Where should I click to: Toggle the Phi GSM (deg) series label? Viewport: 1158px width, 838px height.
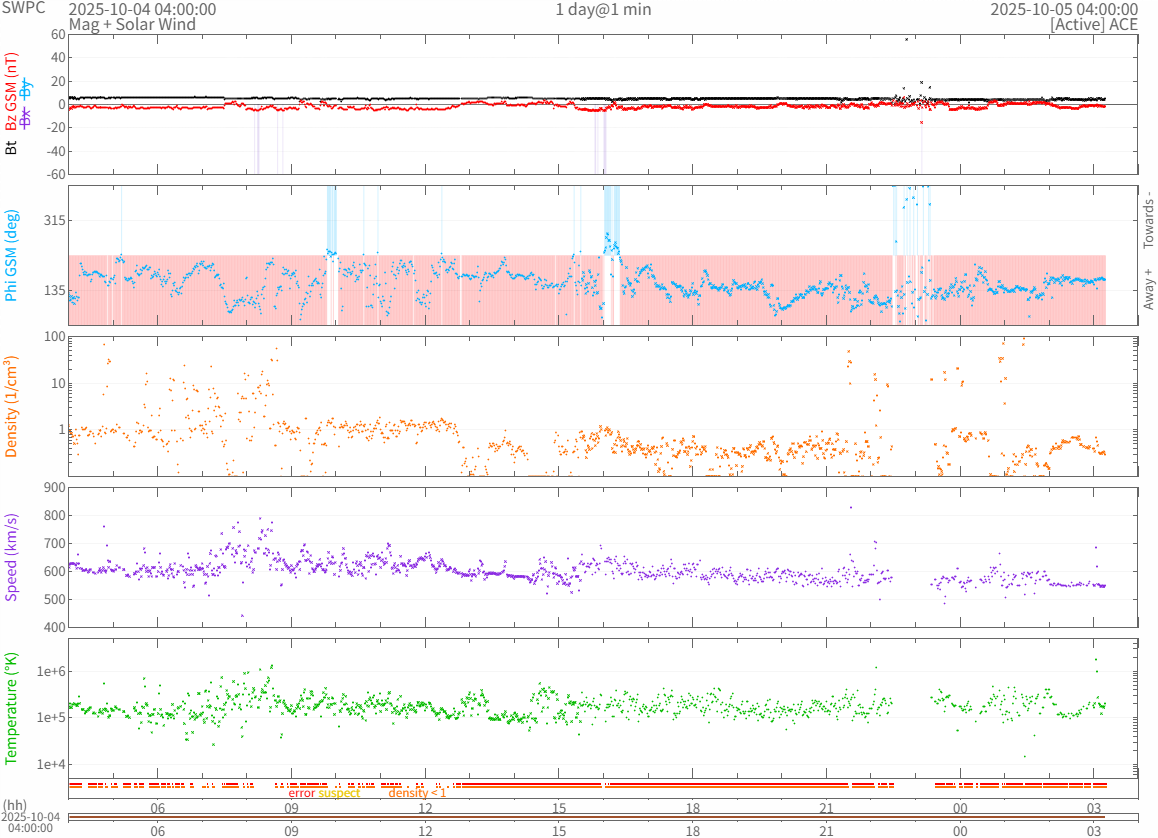pos(12,255)
